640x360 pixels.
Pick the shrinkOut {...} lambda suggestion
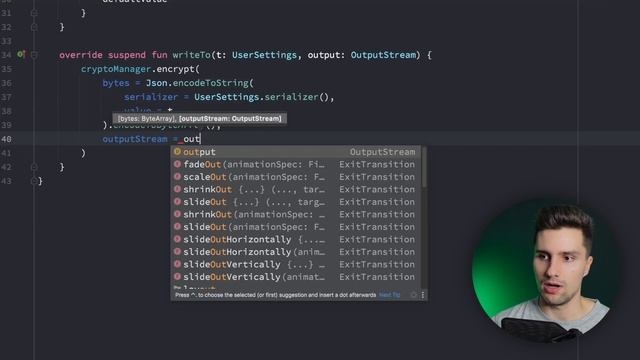pos(297,189)
